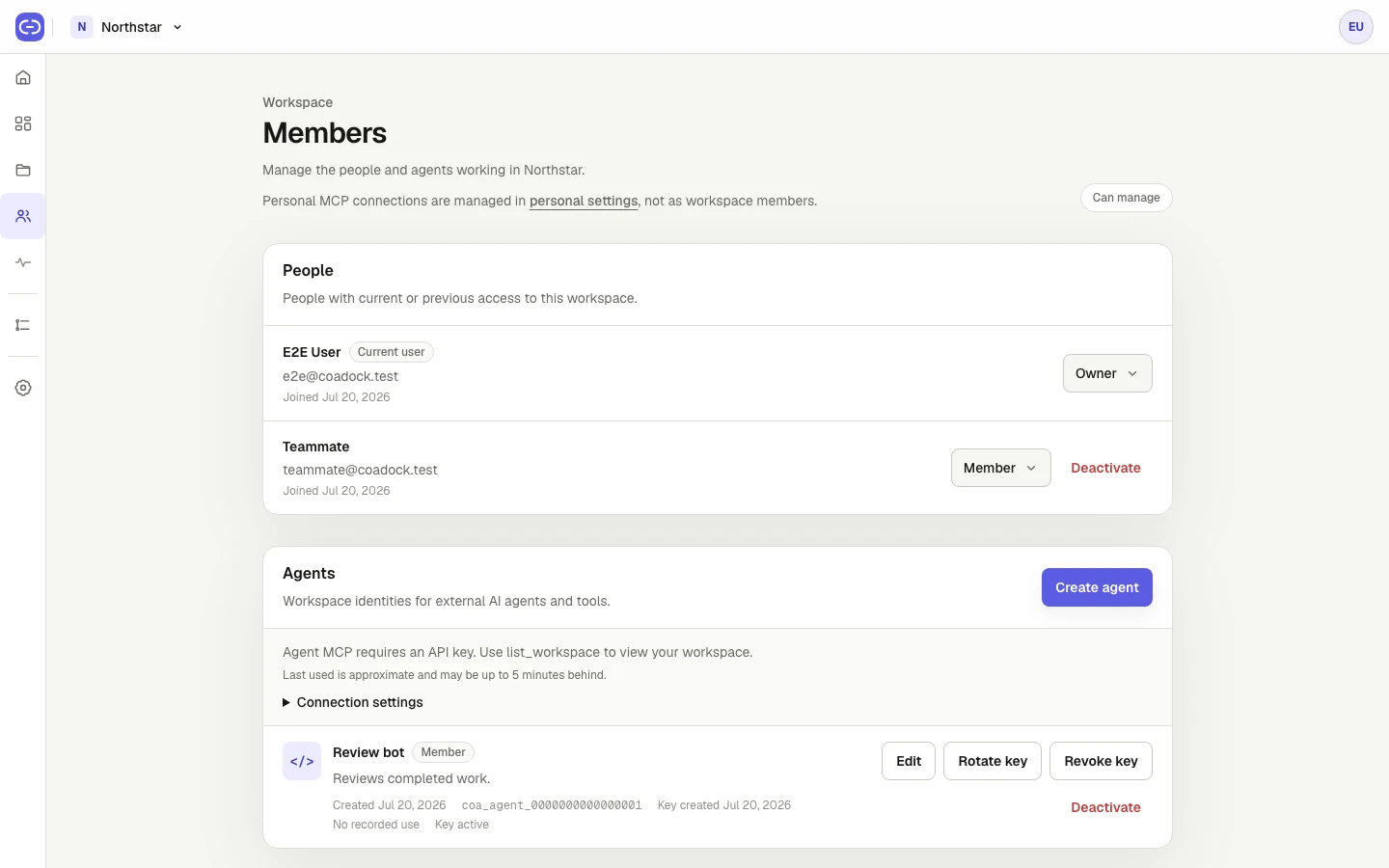Open the dashboard grid icon in sidebar

(x=23, y=123)
